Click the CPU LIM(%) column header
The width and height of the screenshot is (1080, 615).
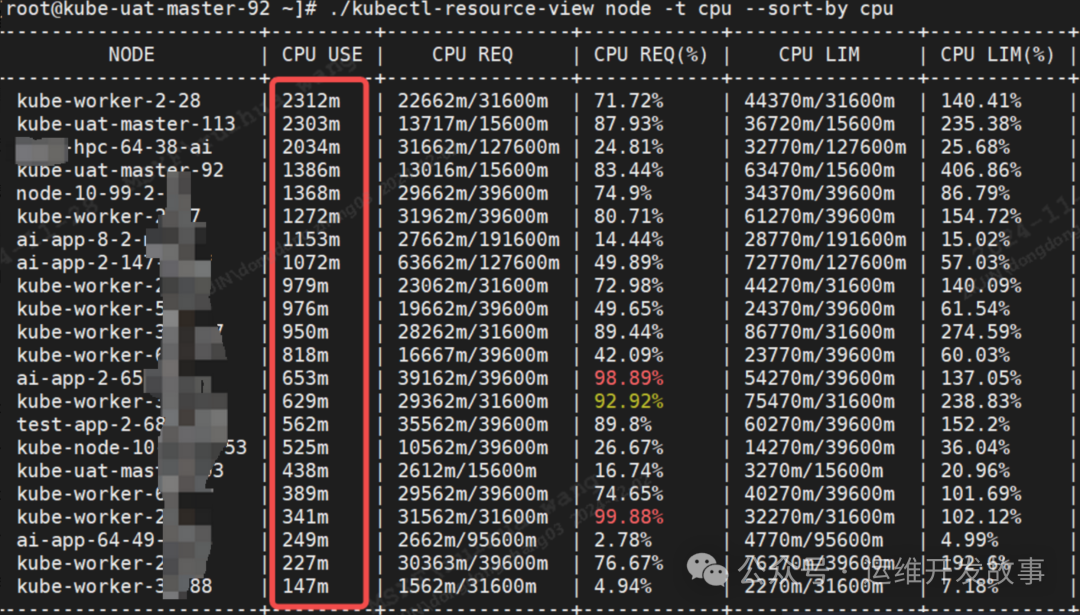click(998, 55)
